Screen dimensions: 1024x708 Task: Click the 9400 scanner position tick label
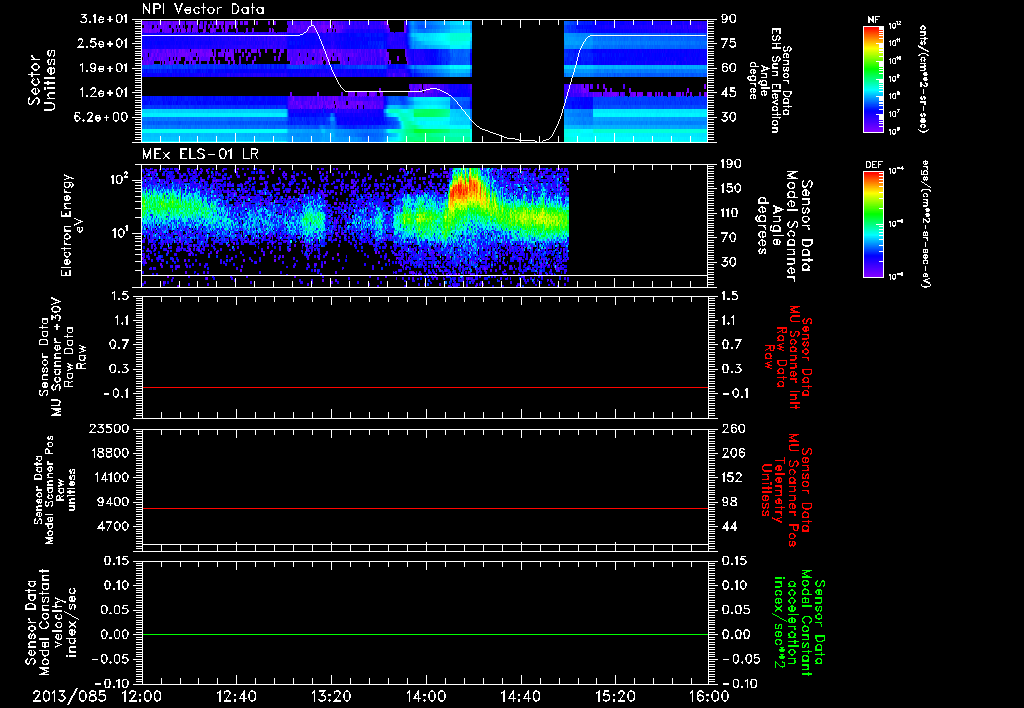[113, 502]
